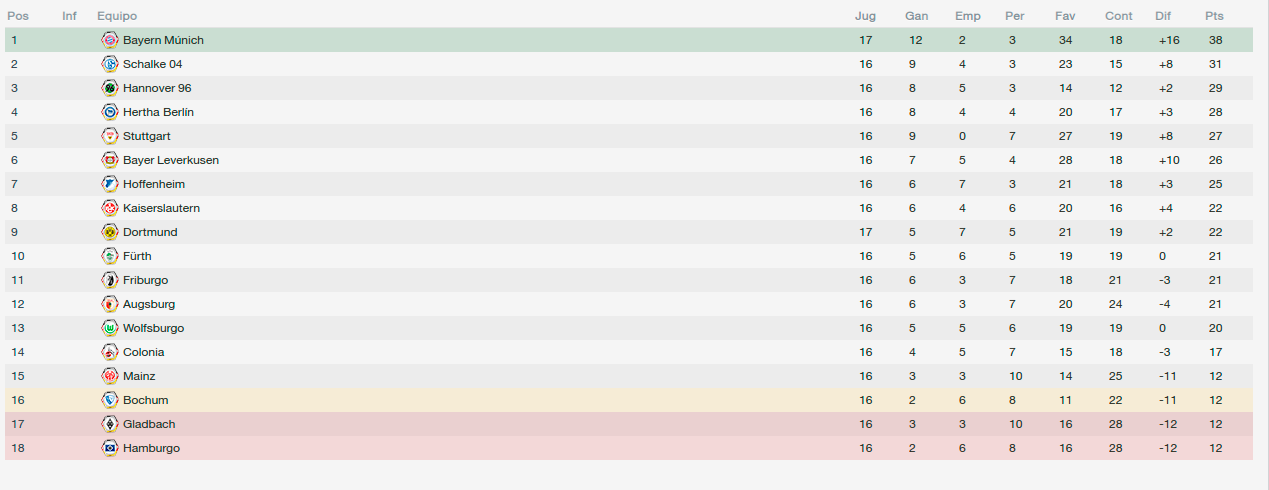Viewport: 1269px width, 490px height.
Task: Sort standings by Dif column header
Action: coord(1163,16)
